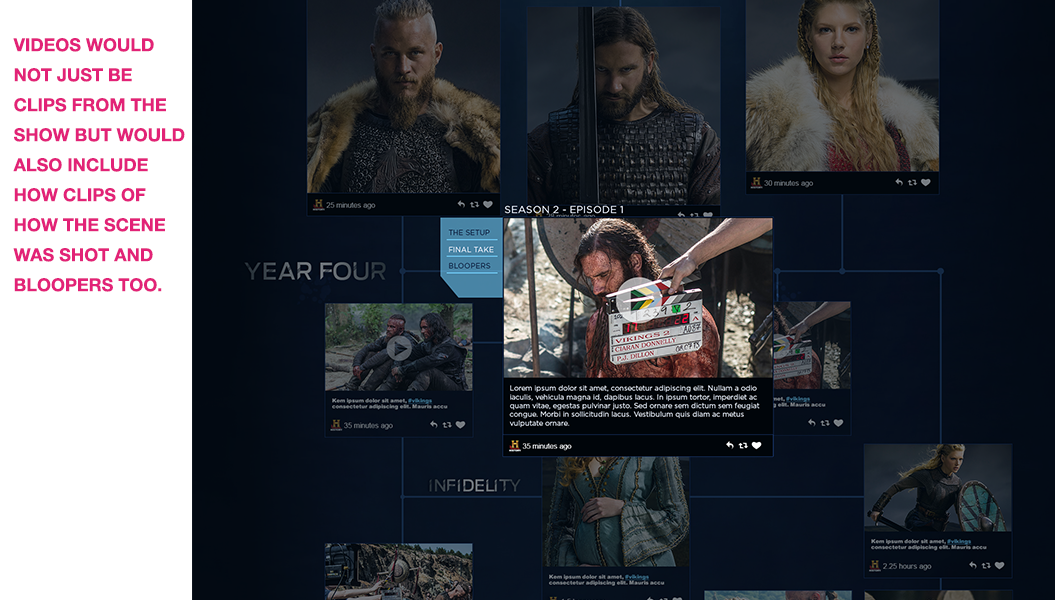This screenshot has width=1055, height=600.
Task: Click the YEAR FOUR timeline label
Action: (316, 271)
